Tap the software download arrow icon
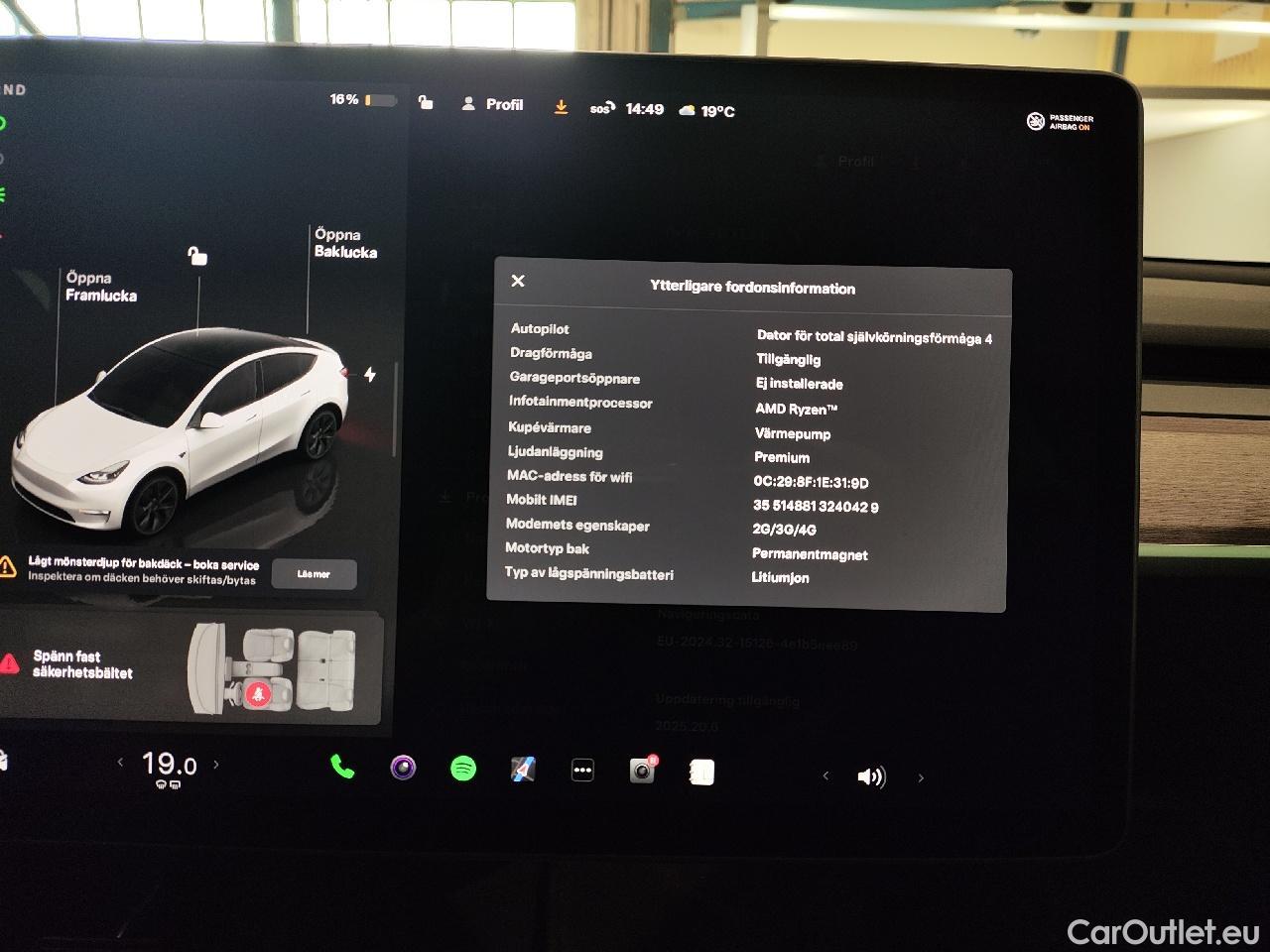 point(562,107)
